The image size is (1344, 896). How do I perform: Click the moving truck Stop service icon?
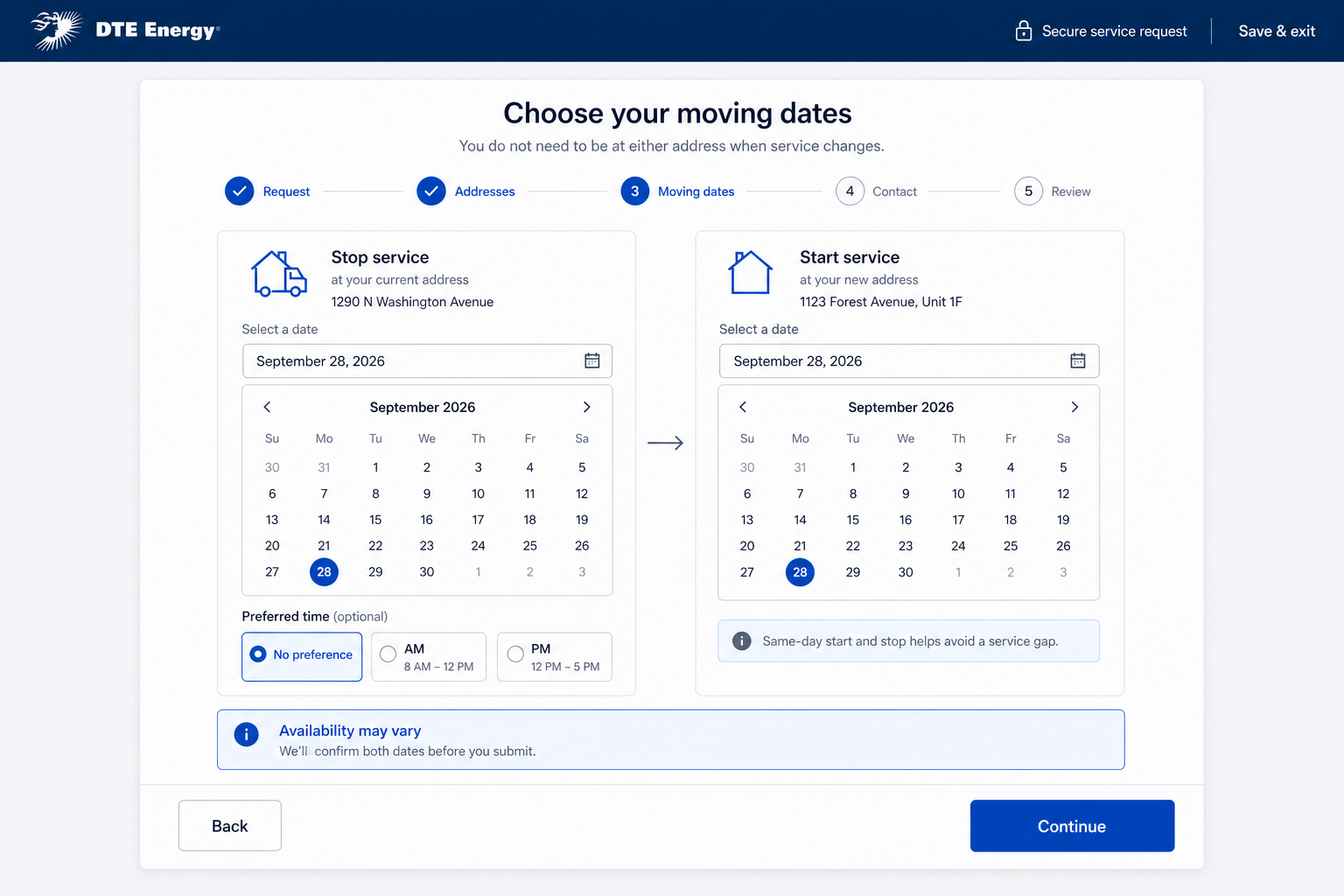279,274
